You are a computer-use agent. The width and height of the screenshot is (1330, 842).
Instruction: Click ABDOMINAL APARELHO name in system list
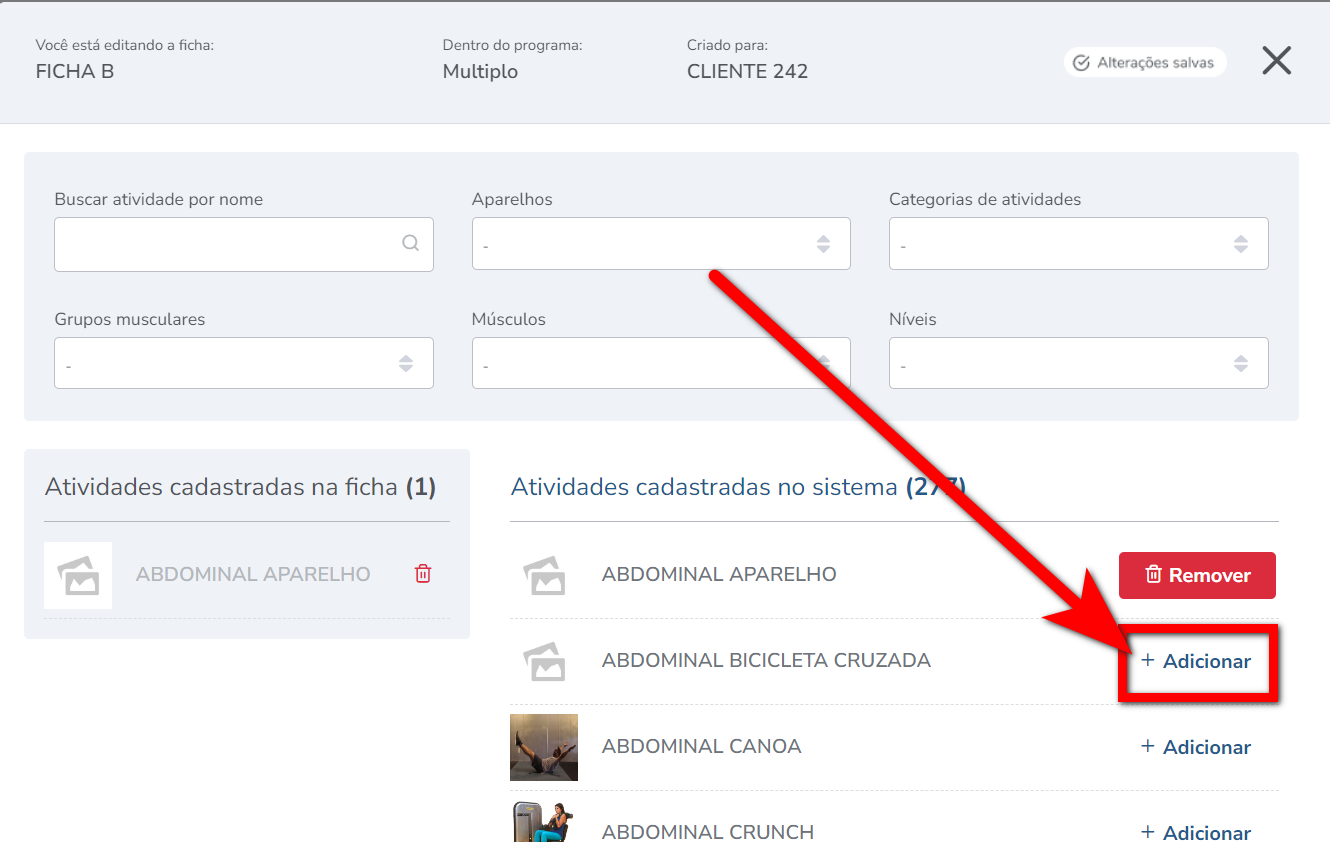(x=719, y=574)
